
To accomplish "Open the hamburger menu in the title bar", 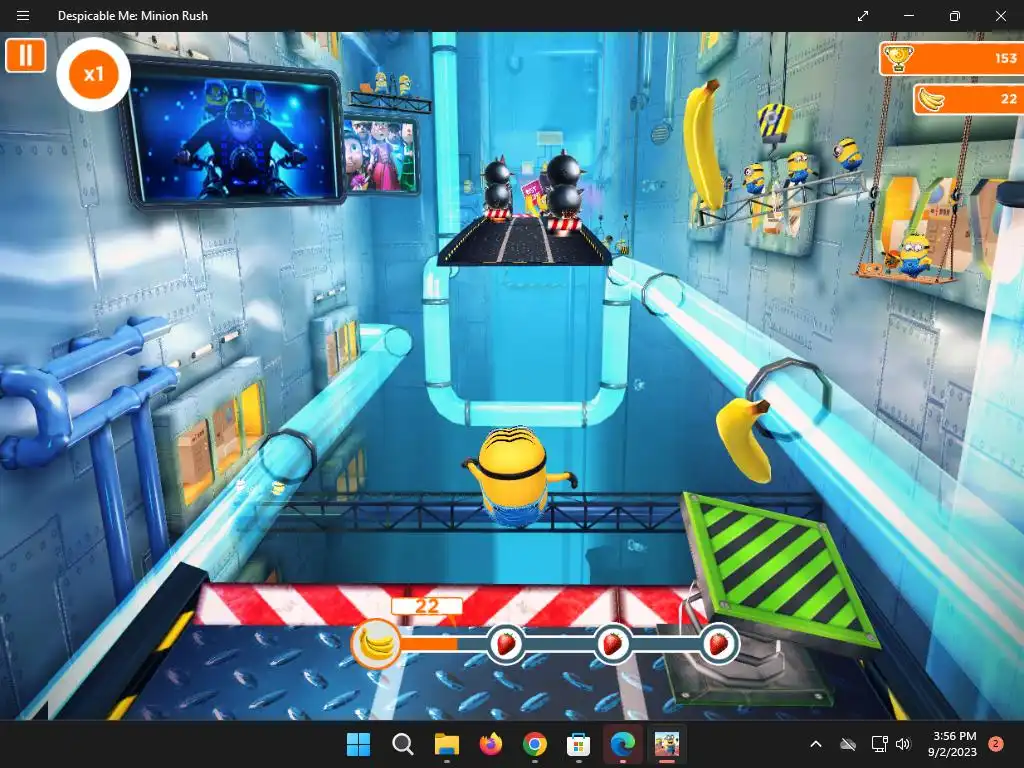I will [23, 16].
